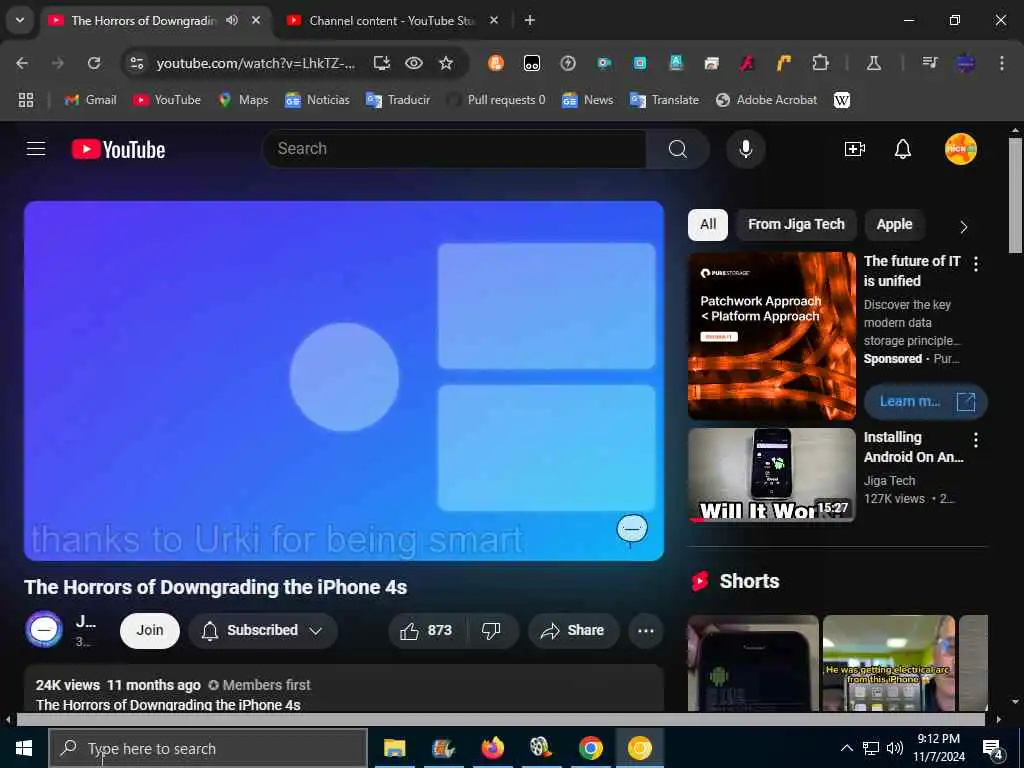
Task: Open Firefox from the taskbar
Action: [492, 748]
